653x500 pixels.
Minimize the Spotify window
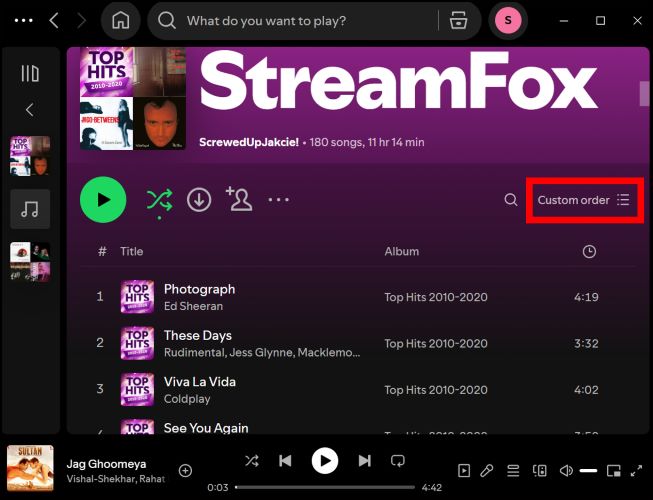tap(564, 20)
